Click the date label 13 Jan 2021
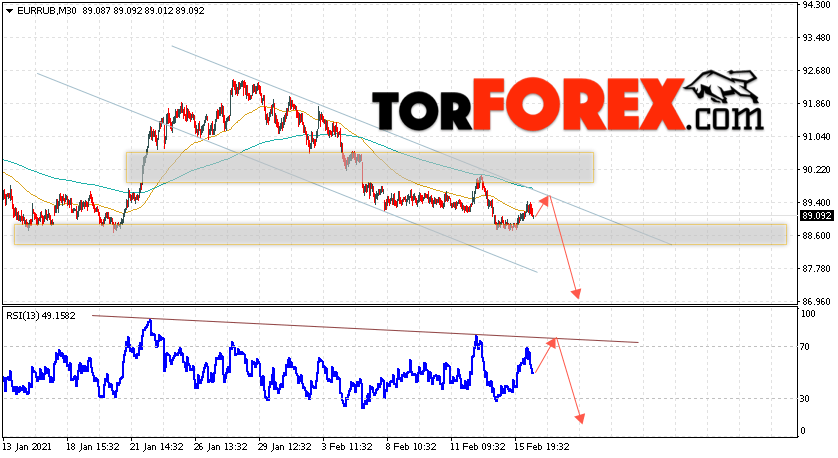838x458 pixels. [27, 447]
